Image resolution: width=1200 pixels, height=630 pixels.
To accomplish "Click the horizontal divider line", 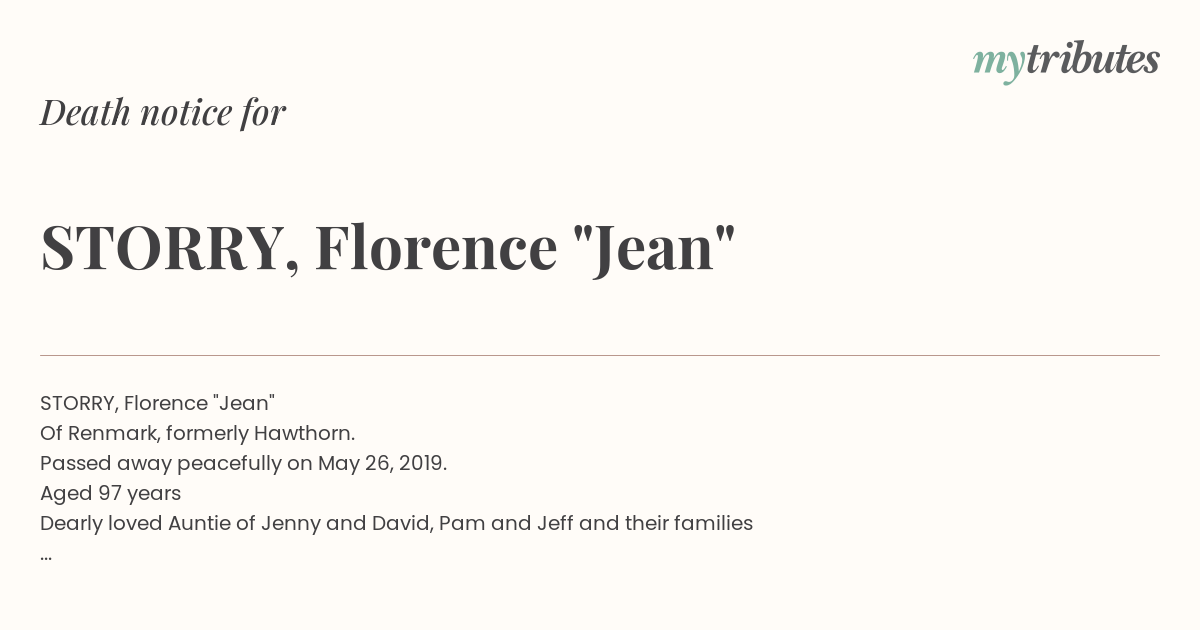I will tap(600, 355).
